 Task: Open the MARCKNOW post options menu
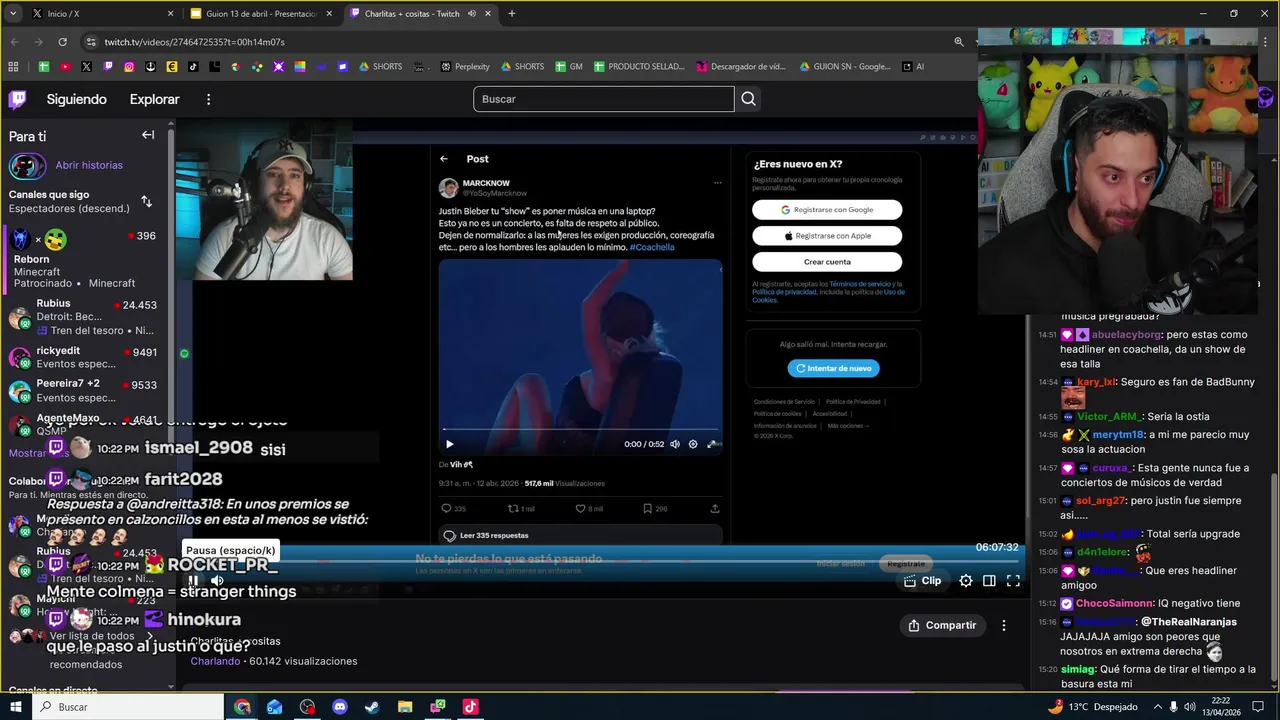717,183
